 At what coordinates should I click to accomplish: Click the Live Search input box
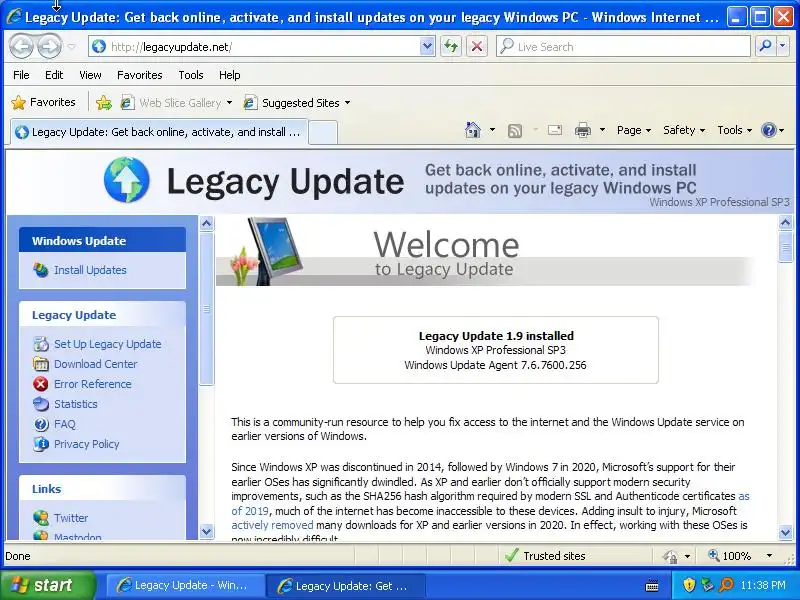[x=623, y=46]
